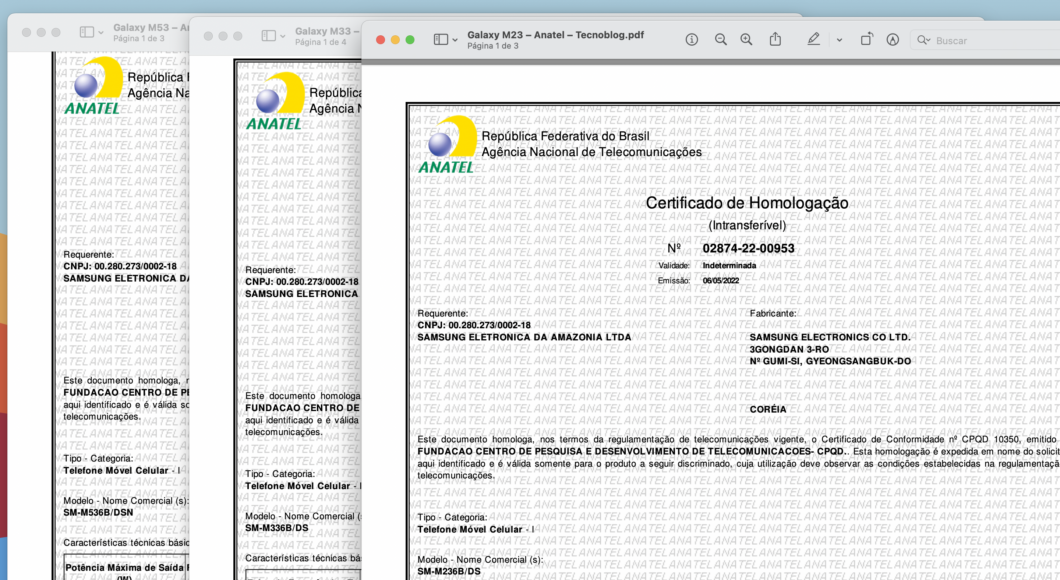Click 'Página 1 de 4' in Galaxy M33 window
Image resolution: width=1060 pixels, height=580 pixels.
pos(320,43)
